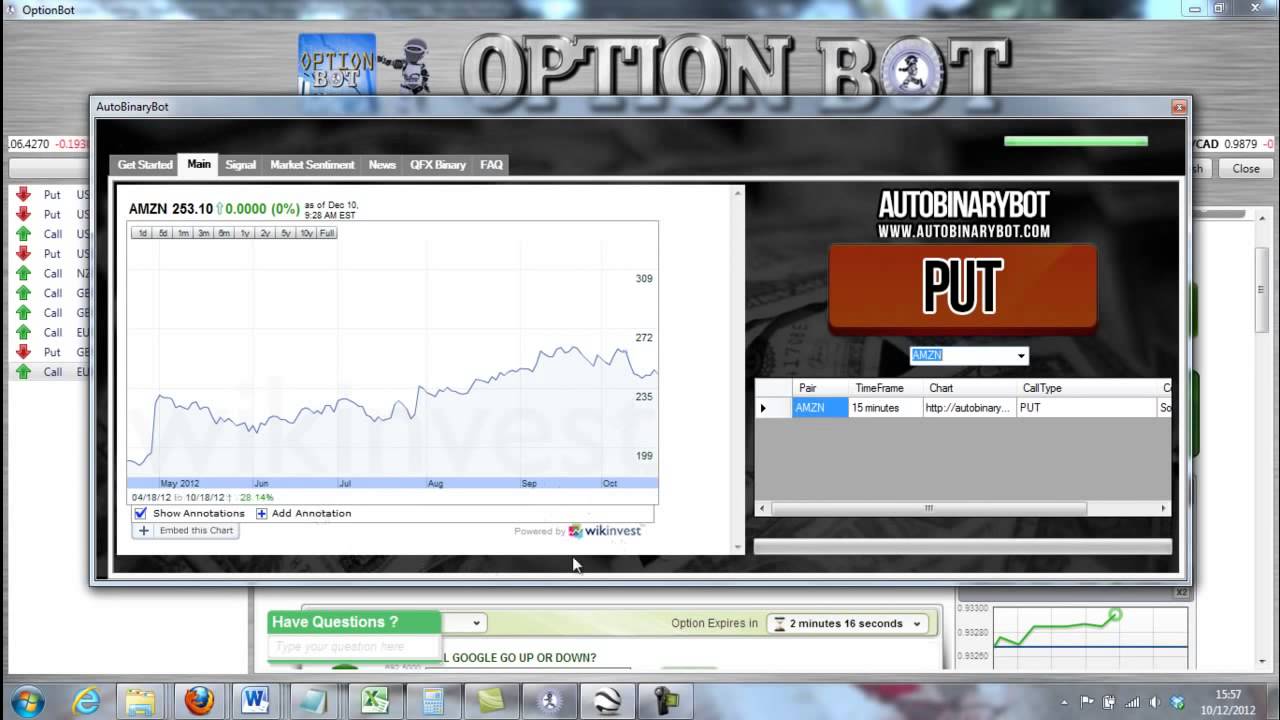Open the Market Sentiment tab
The height and width of the screenshot is (720, 1280).
[x=312, y=165]
